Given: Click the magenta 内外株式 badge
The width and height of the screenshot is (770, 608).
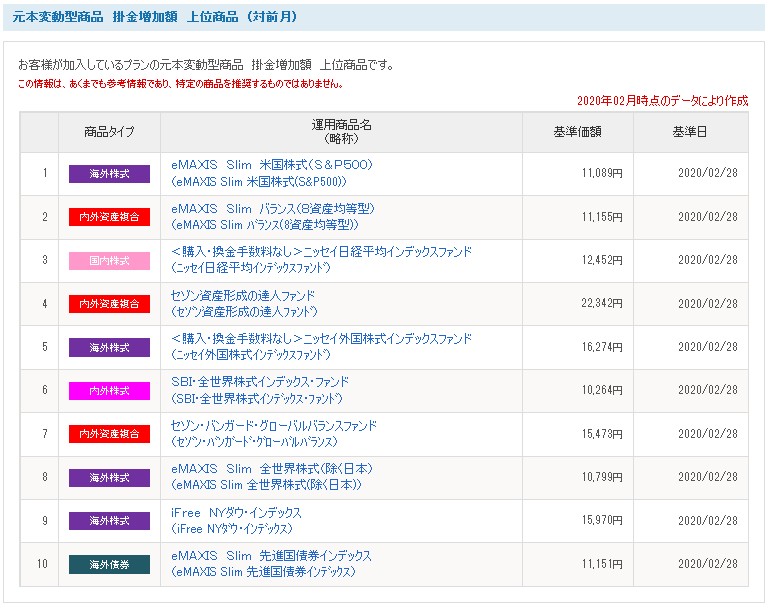Looking at the screenshot, I should click(x=109, y=391).
